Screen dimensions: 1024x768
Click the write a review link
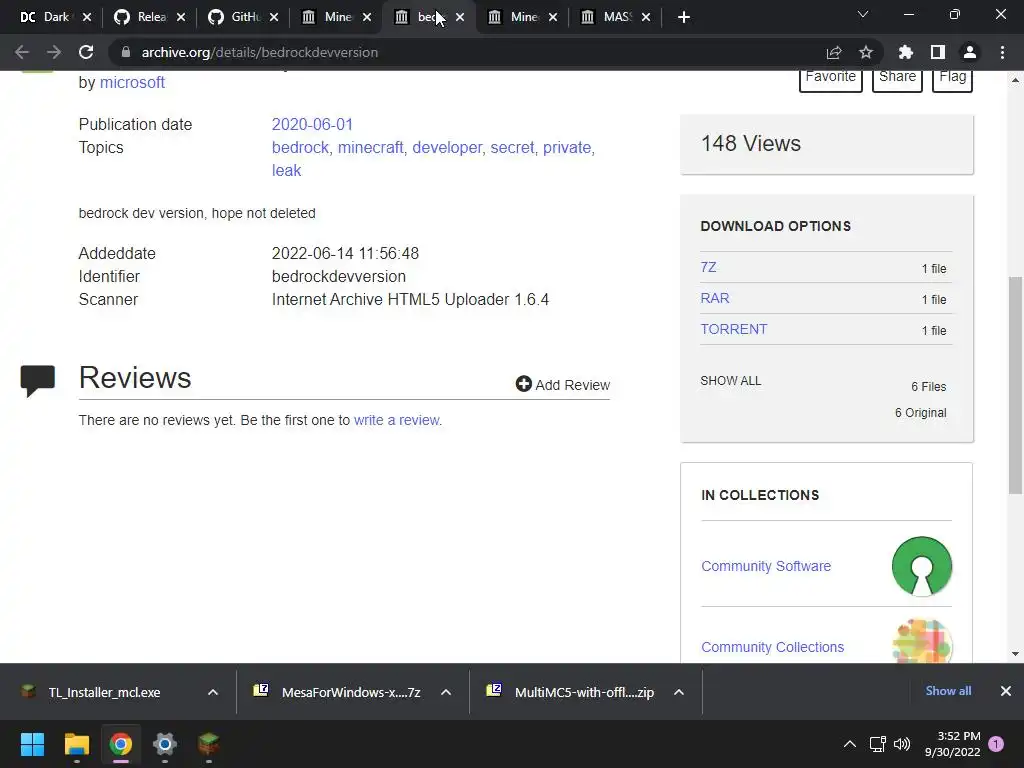397,420
